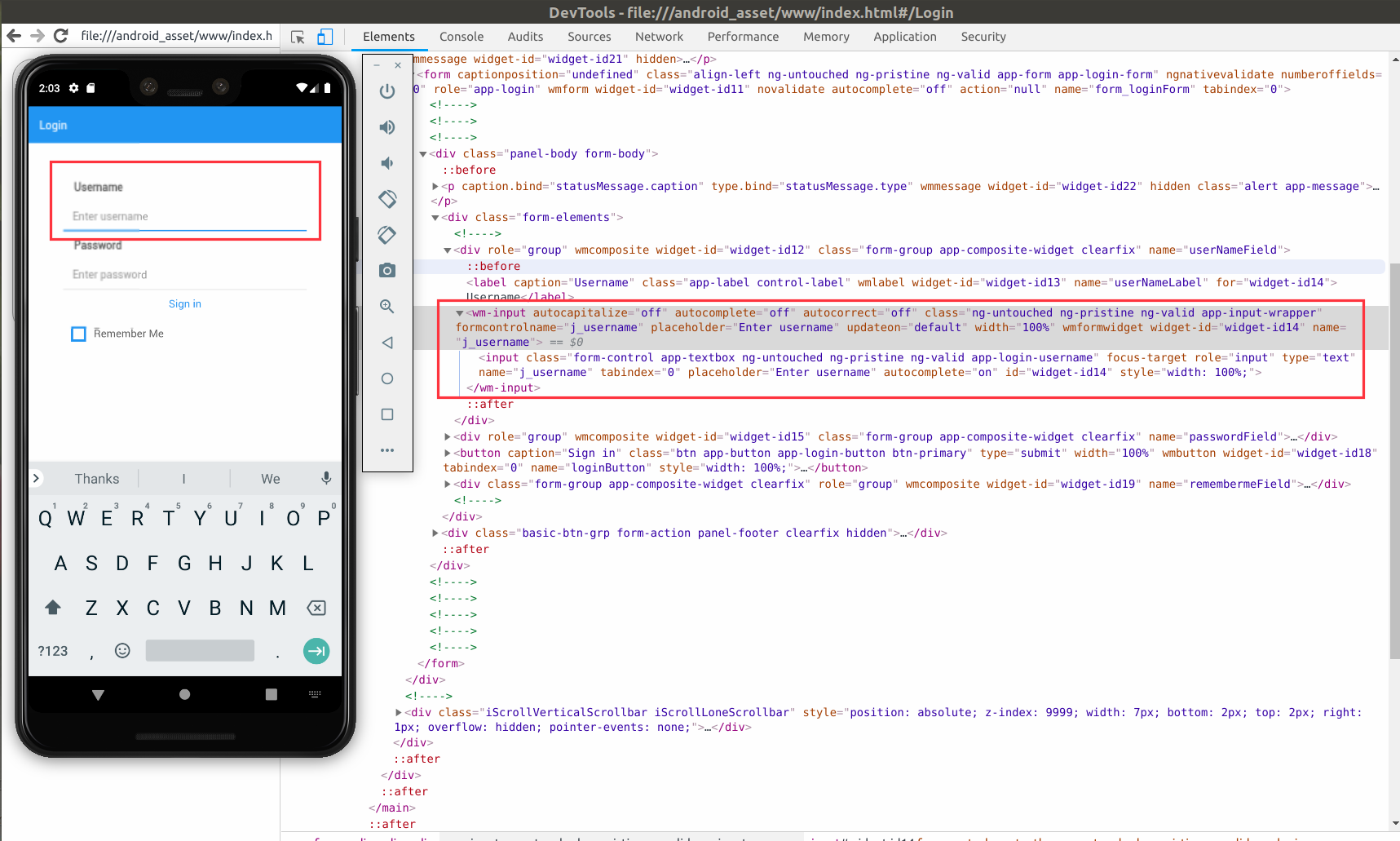The image size is (1400, 841).
Task: Check the Remember Me checkbox
Action: point(79,334)
